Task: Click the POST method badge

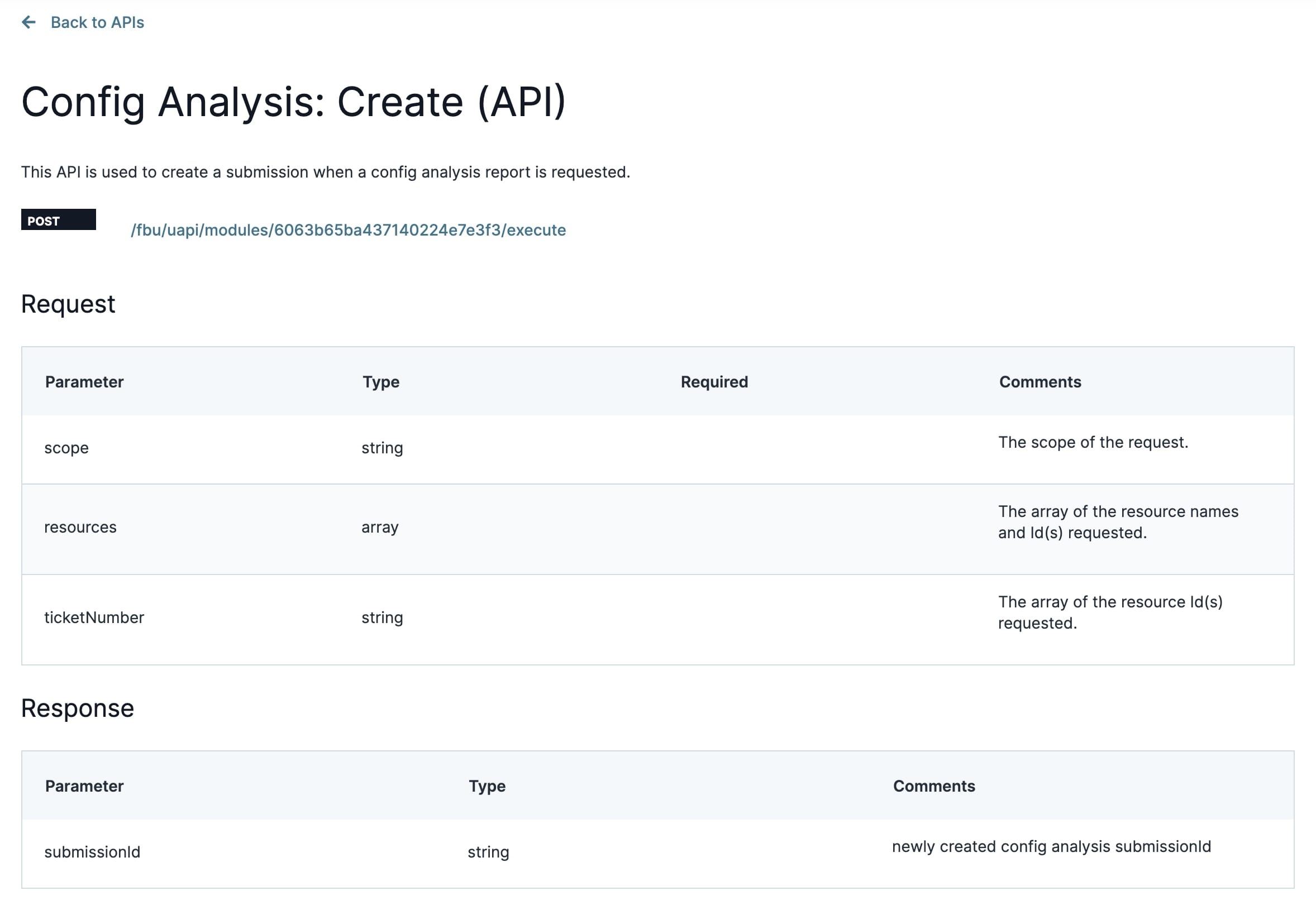Action: click(58, 220)
